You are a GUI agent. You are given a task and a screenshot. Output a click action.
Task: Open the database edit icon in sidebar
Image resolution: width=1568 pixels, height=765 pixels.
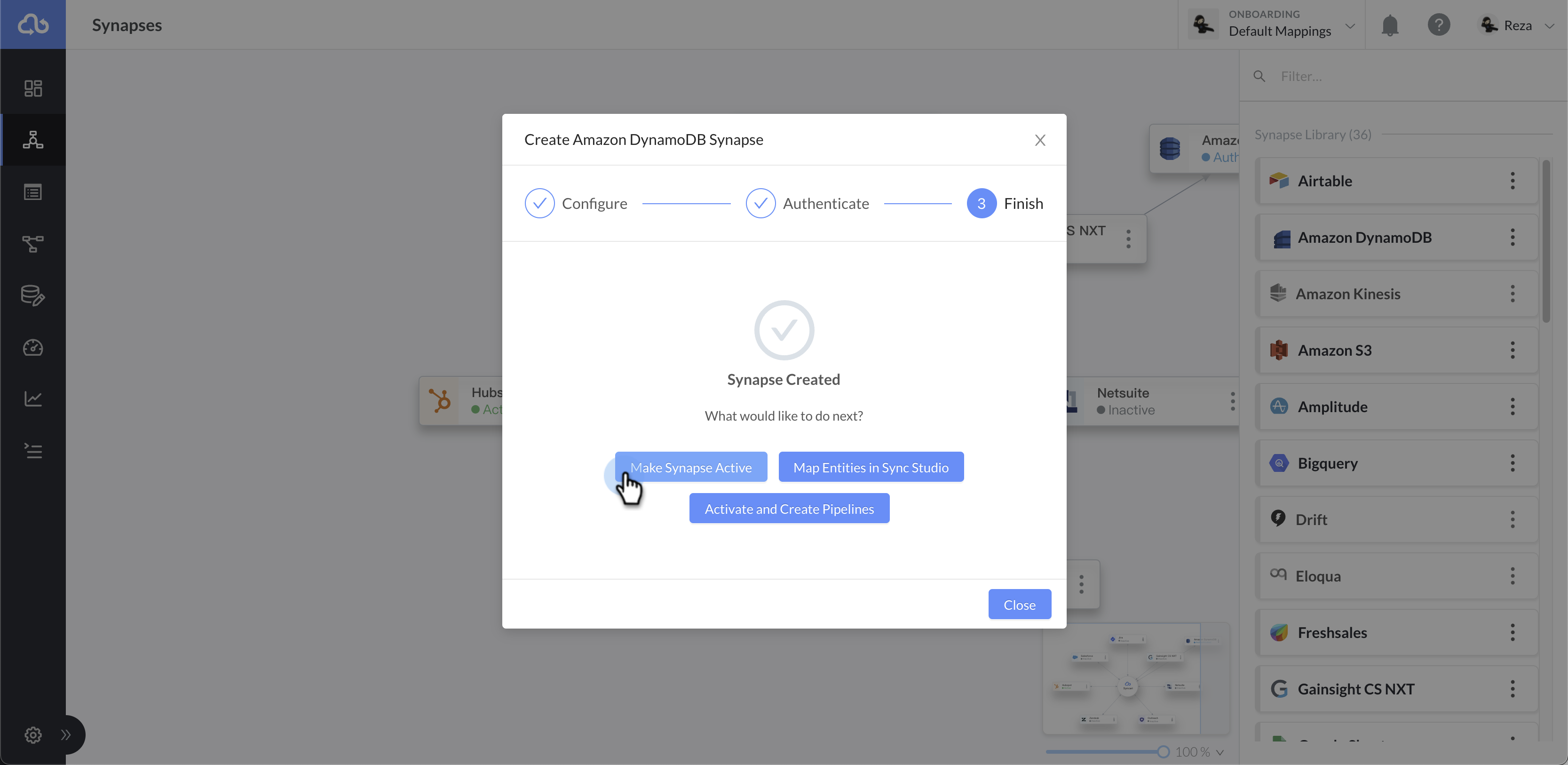coord(33,295)
